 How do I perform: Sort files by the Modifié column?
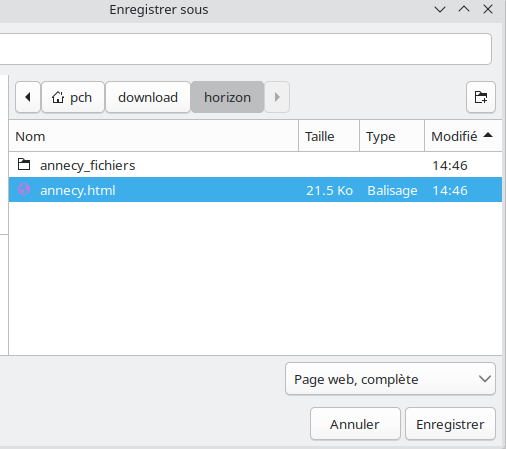463,136
